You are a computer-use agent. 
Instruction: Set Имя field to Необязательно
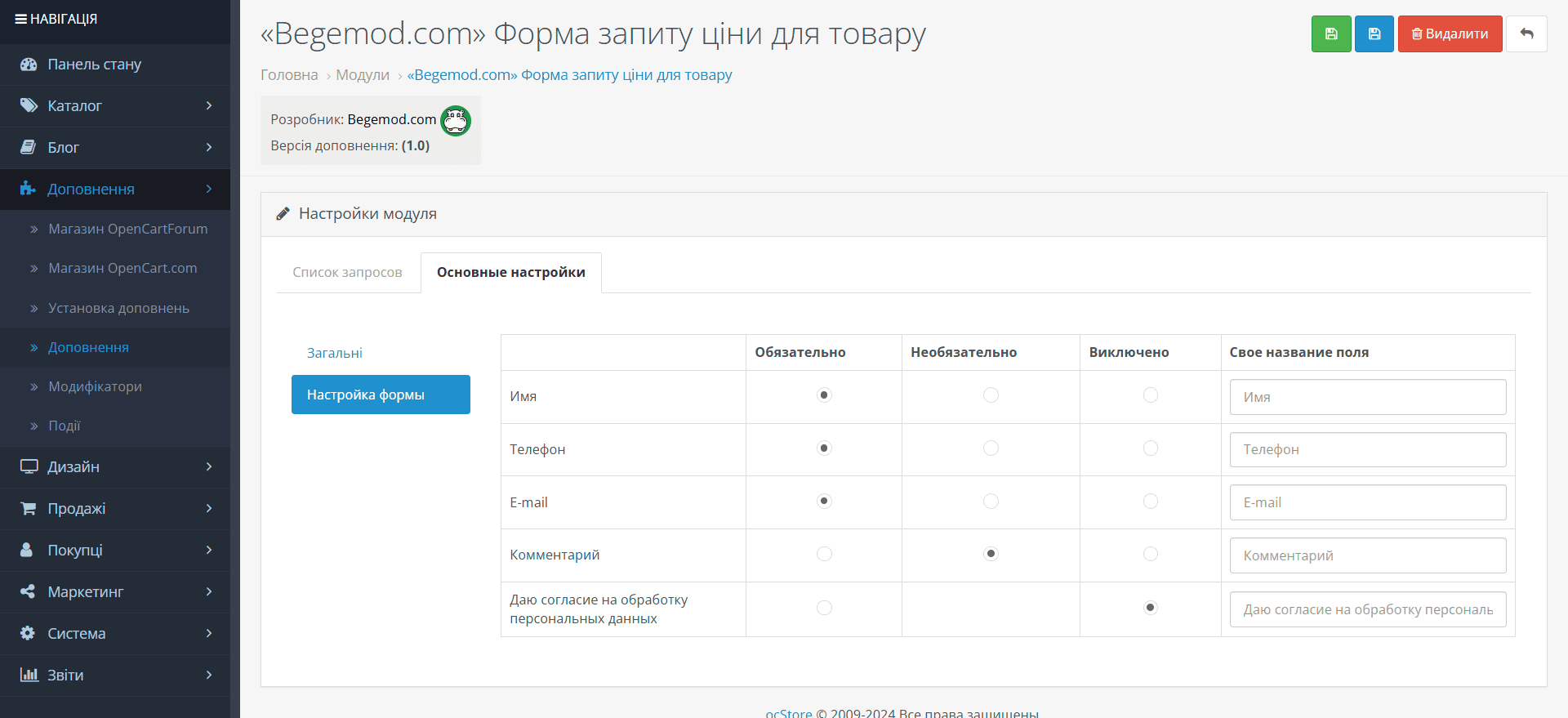pyautogui.click(x=991, y=395)
